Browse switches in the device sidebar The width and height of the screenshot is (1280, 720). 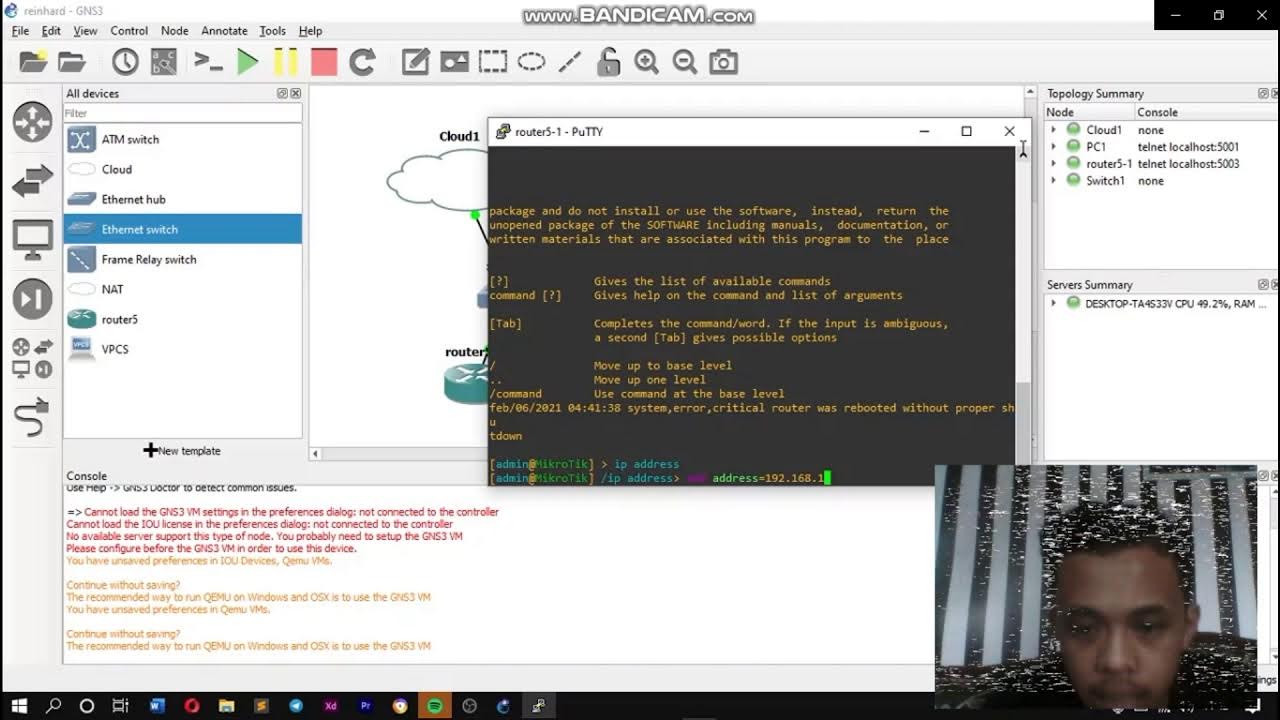(x=32, y=182)
